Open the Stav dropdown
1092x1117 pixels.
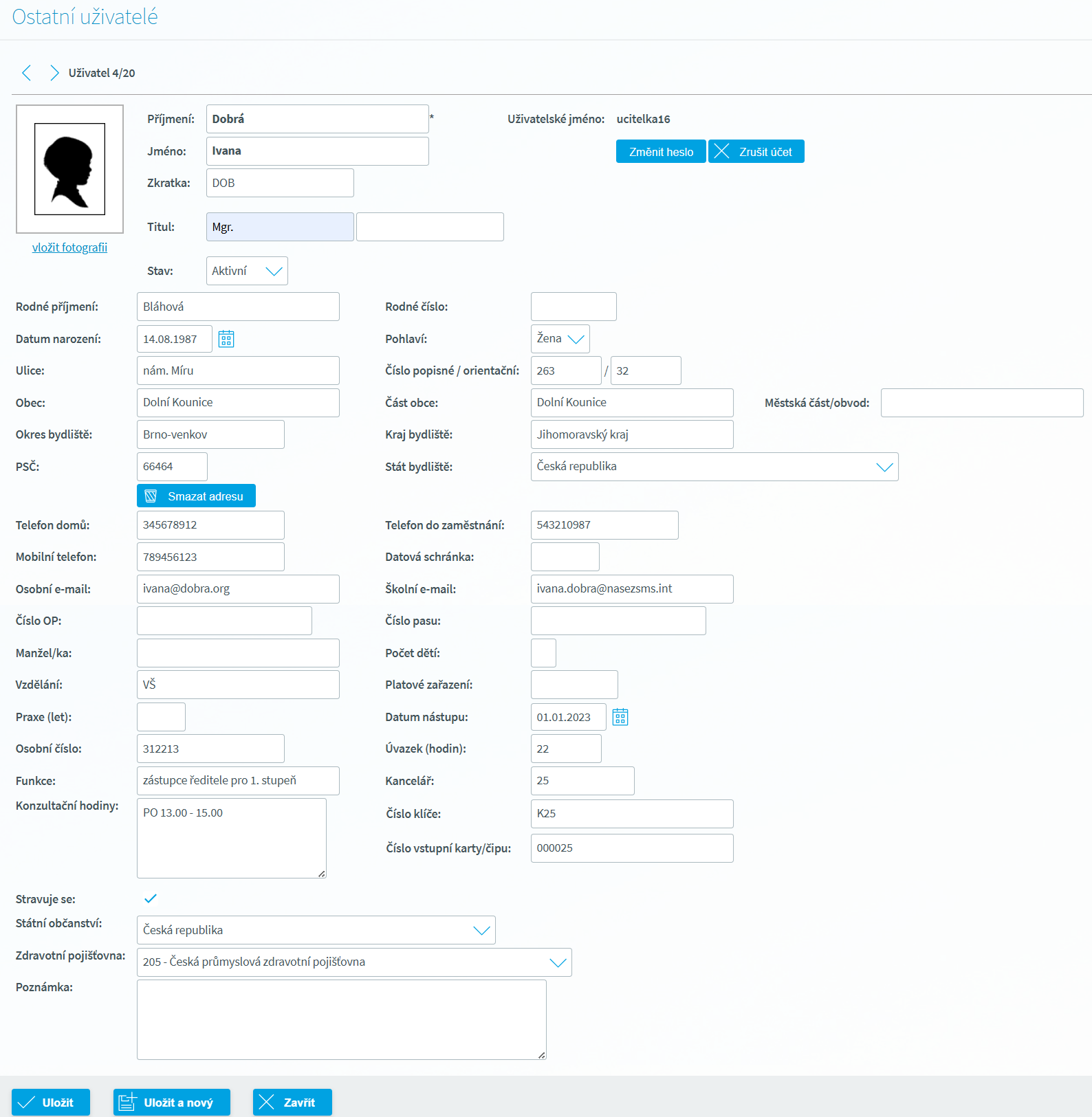(x=247, y=271)
